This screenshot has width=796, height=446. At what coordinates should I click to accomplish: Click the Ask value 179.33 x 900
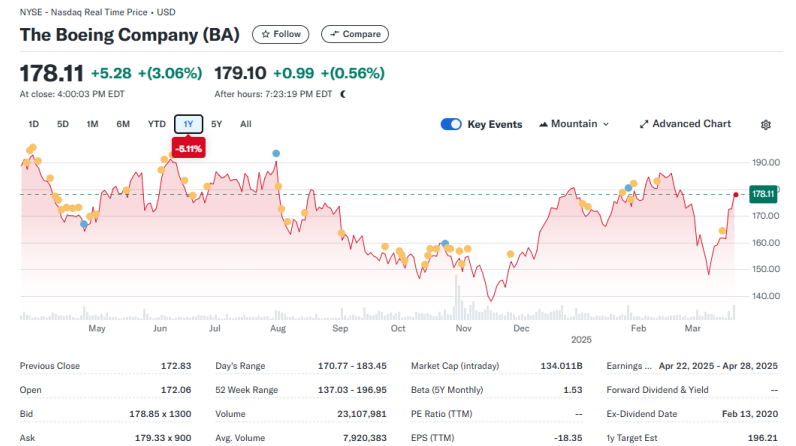click(x=163, y=438)
